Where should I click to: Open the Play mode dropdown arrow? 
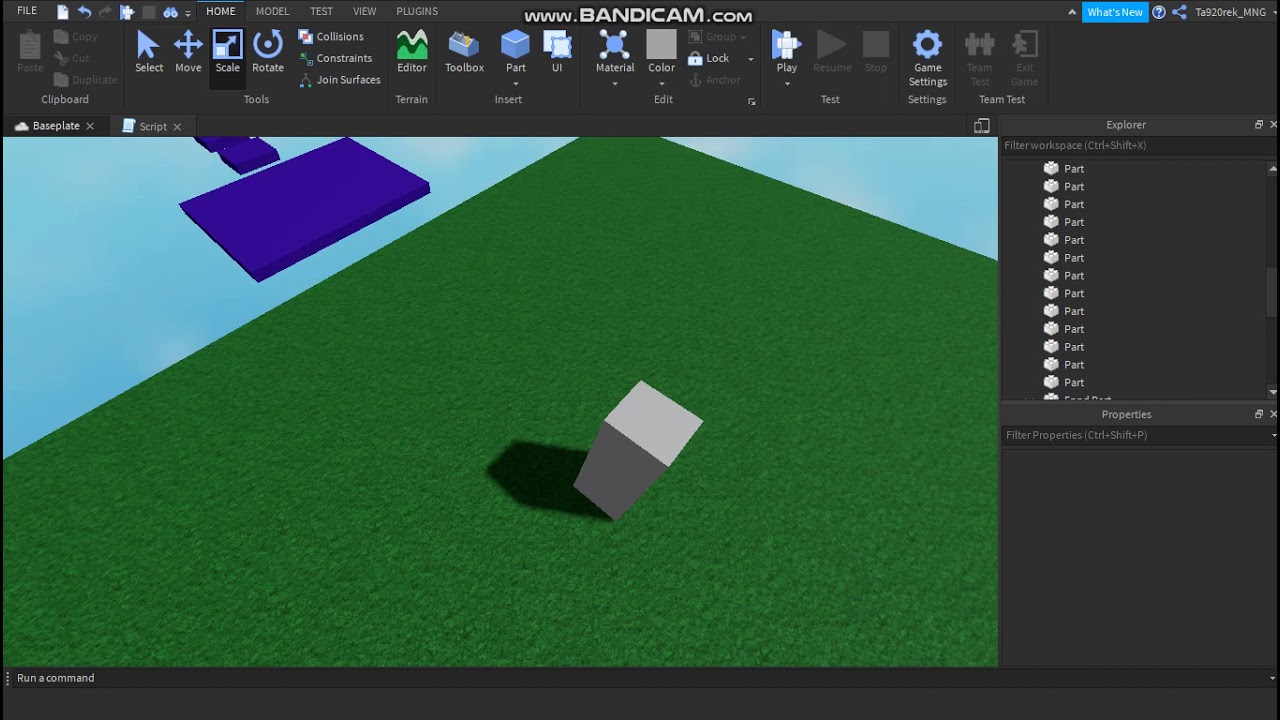(x=787, y=84)
